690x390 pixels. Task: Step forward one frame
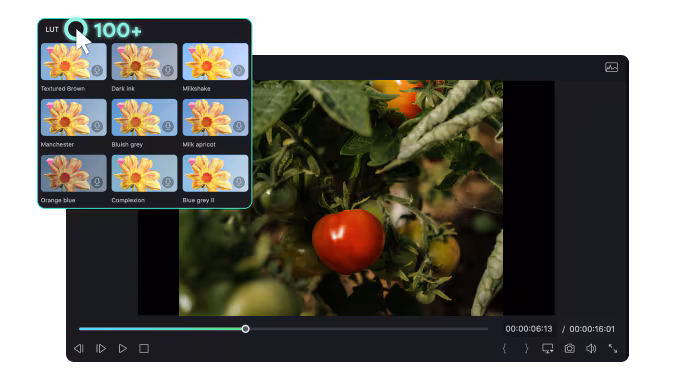point(101,349)
